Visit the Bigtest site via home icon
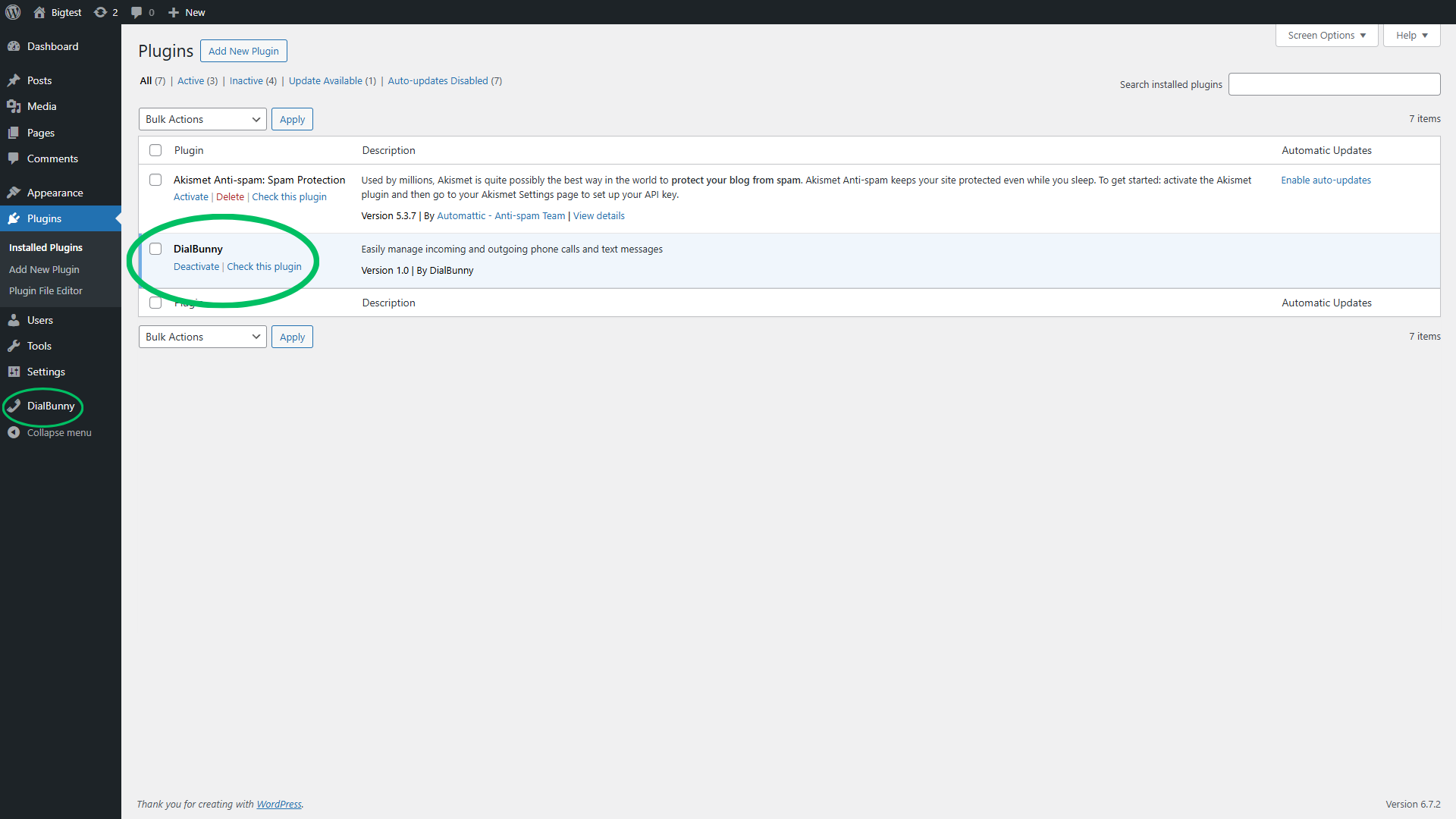Screen dimensions: 1456x819 pos(57,12)
